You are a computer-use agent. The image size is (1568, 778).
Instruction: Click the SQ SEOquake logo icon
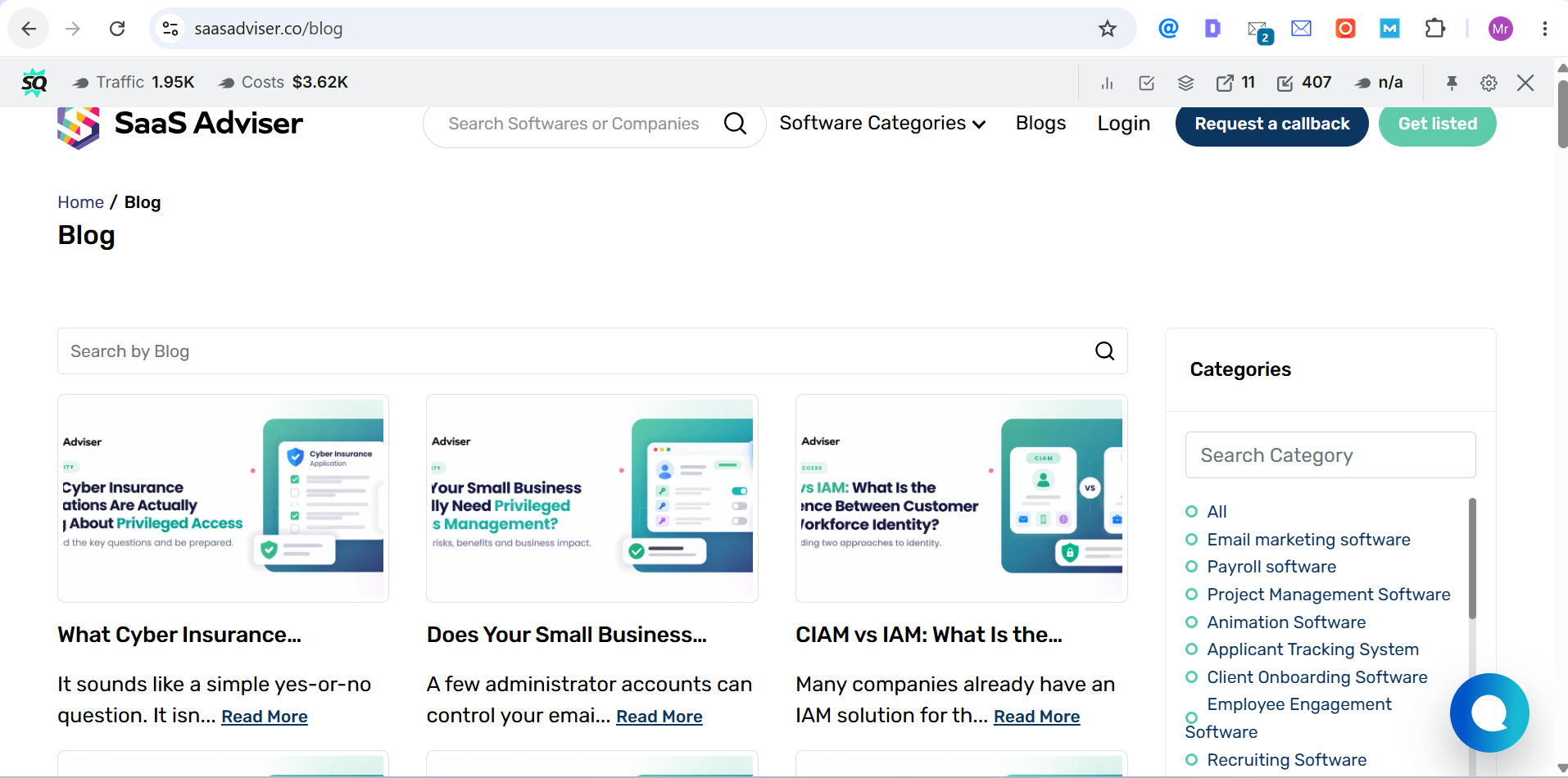tap(34, 82)
